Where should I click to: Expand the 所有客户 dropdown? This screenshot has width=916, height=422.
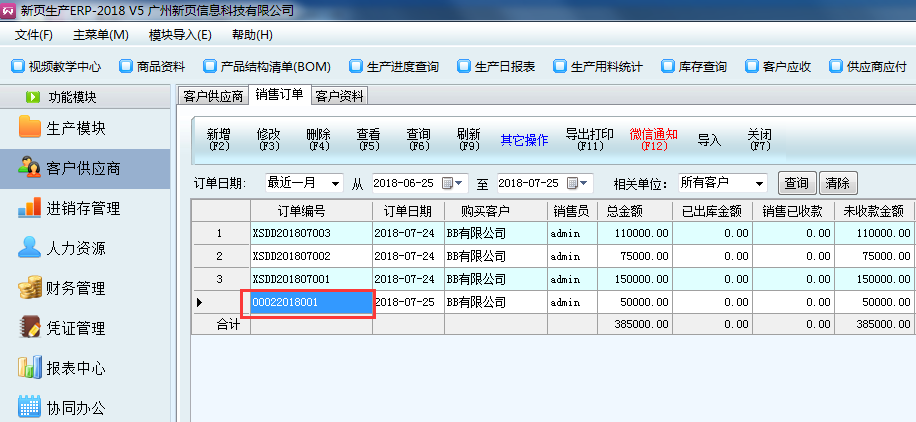(x=759, y=184)
